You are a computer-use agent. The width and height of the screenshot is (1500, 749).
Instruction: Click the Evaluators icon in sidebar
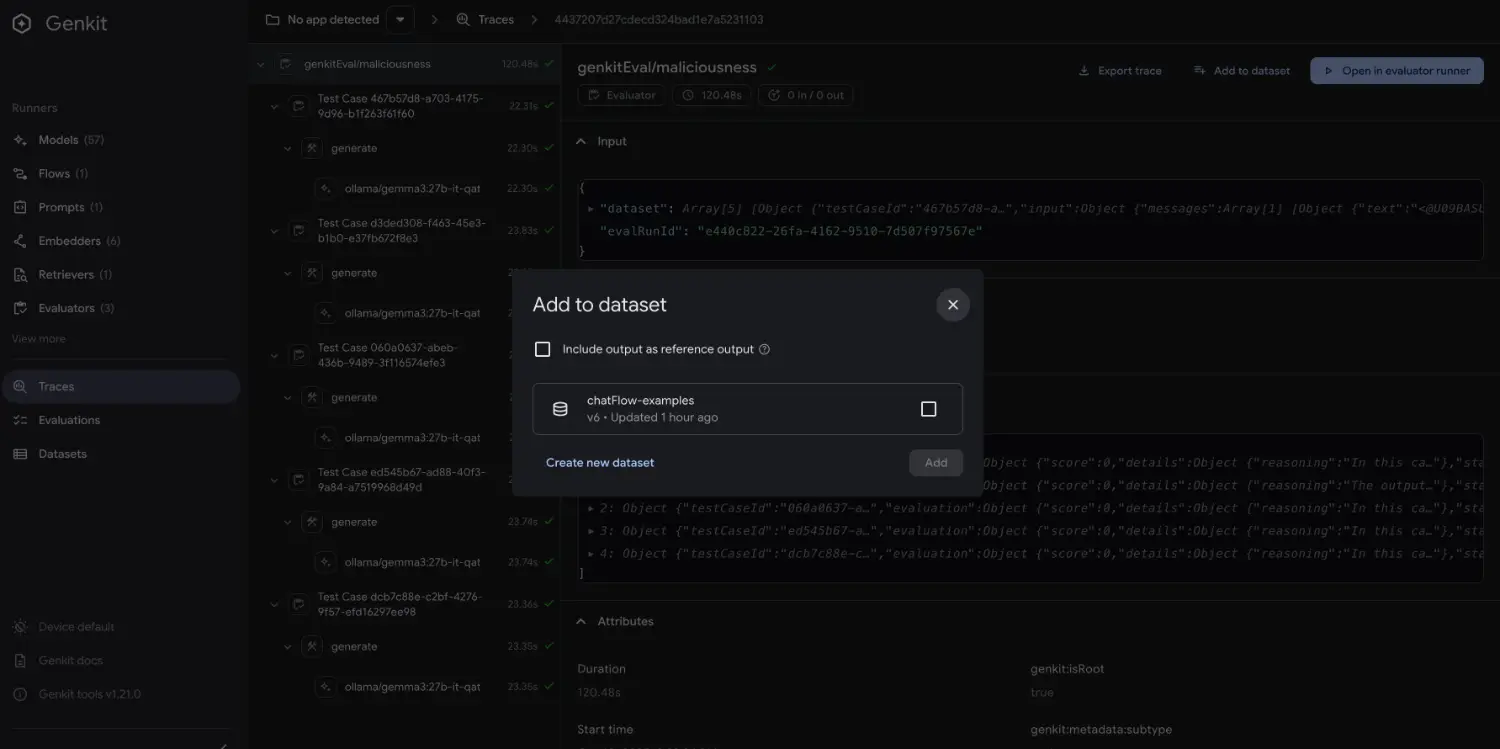point(20,308)
